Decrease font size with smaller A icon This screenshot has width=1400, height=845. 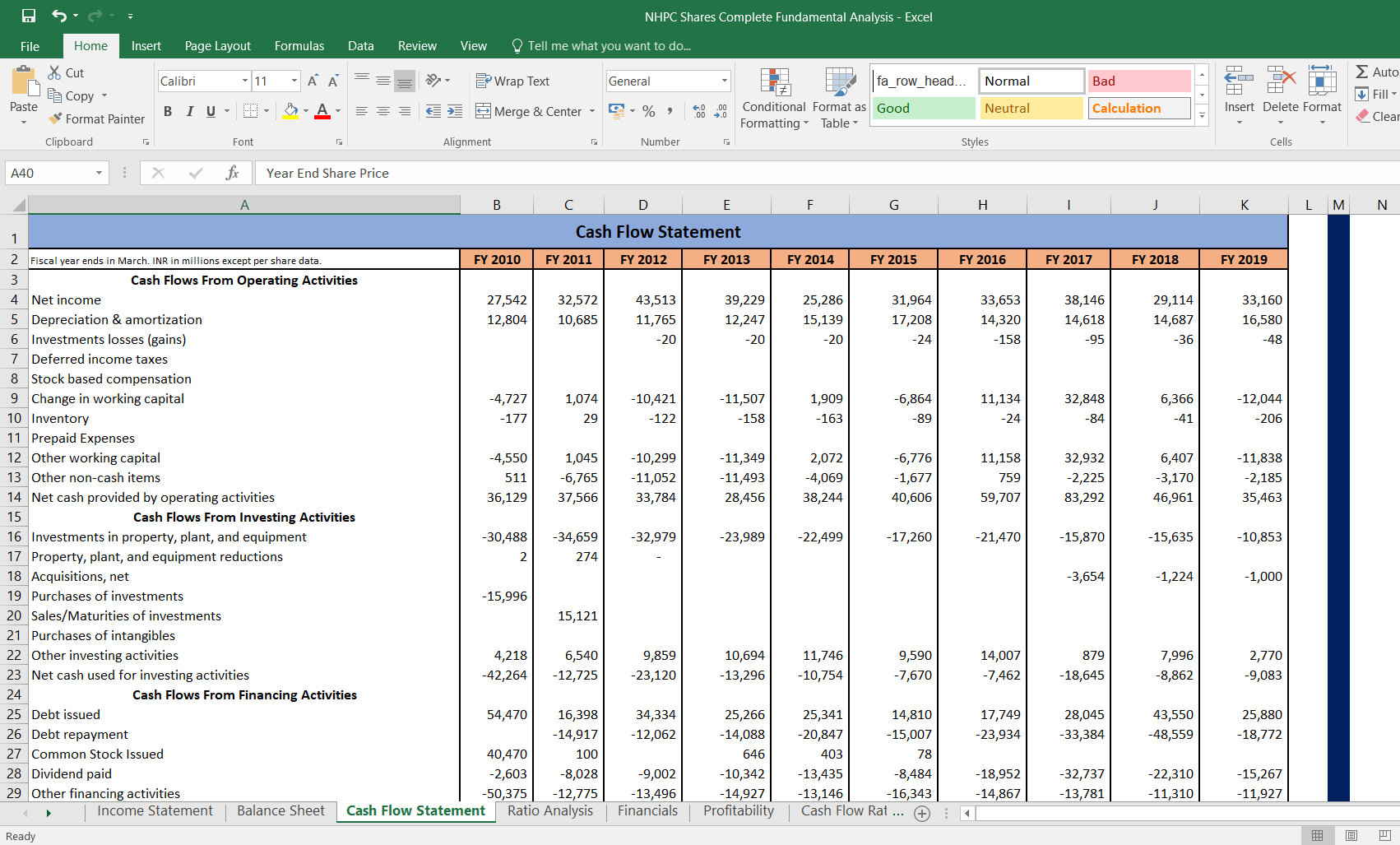pyautogui.click(x=333, y=81)
